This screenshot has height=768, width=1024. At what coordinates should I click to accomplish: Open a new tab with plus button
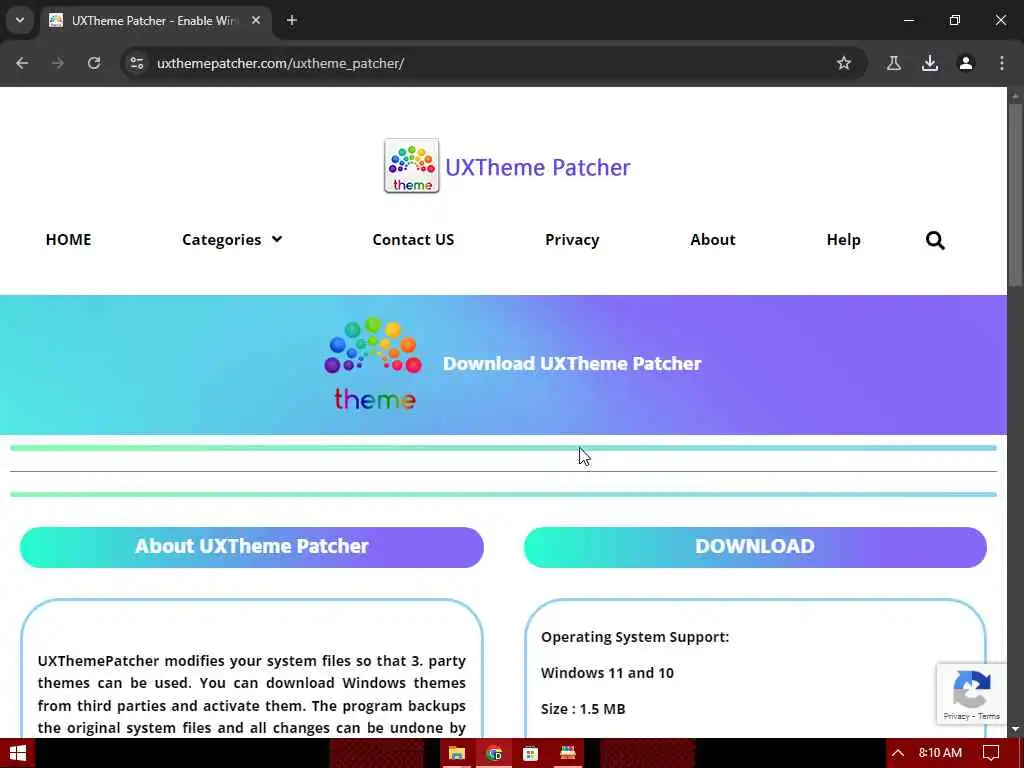tap(292, 20)
